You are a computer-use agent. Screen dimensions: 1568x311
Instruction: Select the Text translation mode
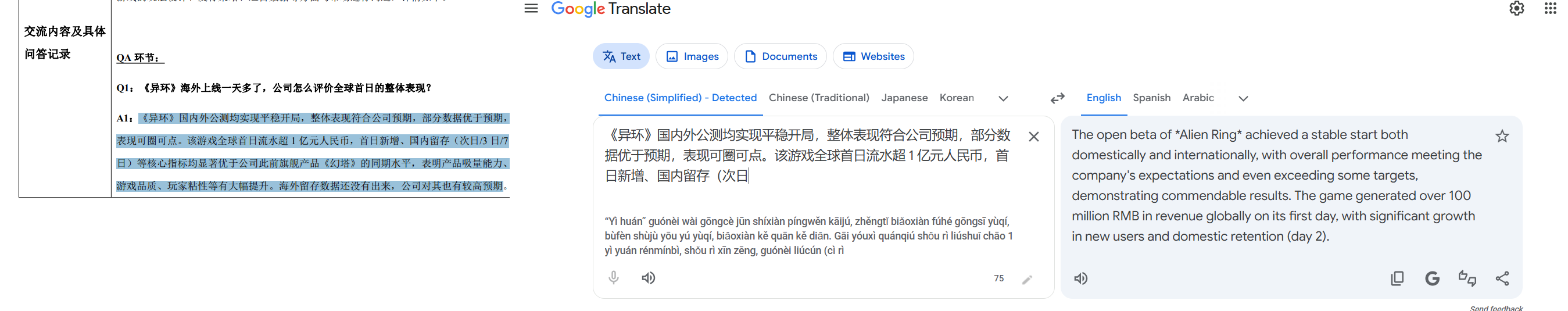pyautogui.click(x=621, y=56)
